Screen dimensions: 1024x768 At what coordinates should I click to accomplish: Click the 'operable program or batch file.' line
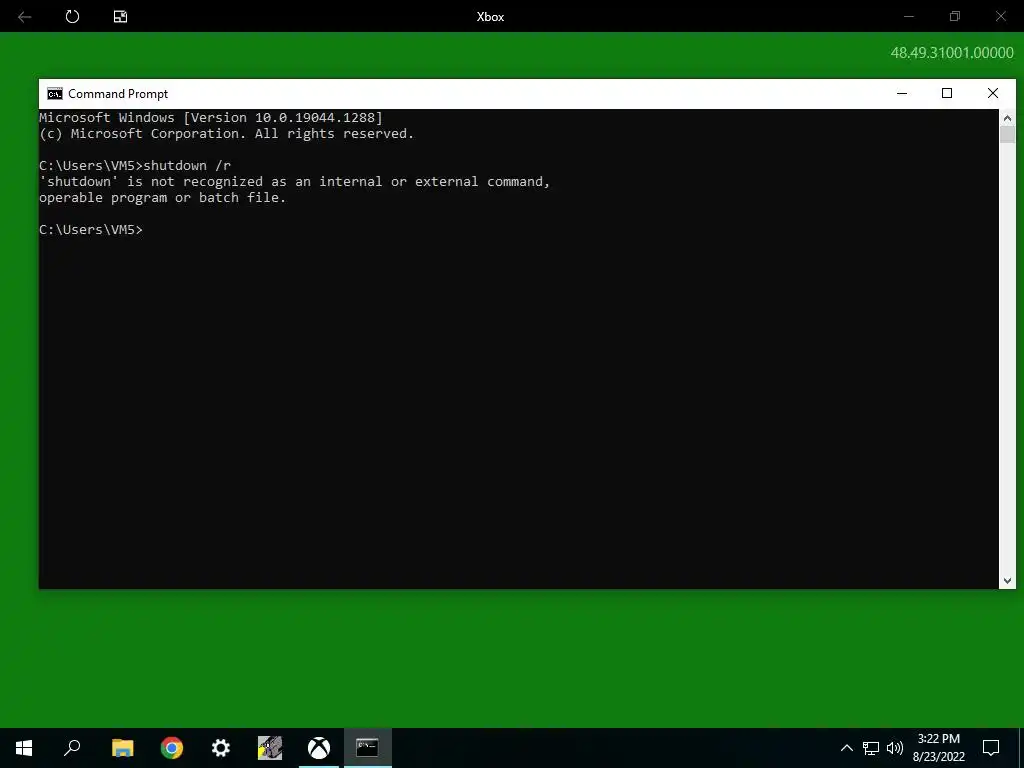pos(163,197)
